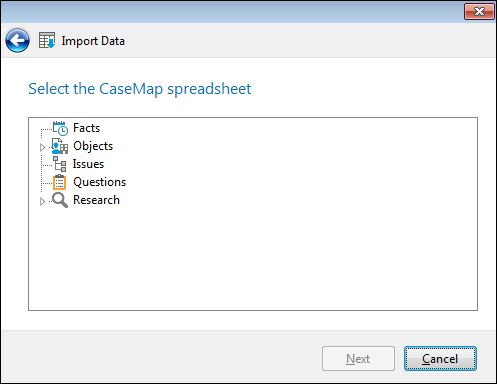The image size is (497, 384).
Task: Choose the Issues spreadsheet label
Action: point(88,164)
